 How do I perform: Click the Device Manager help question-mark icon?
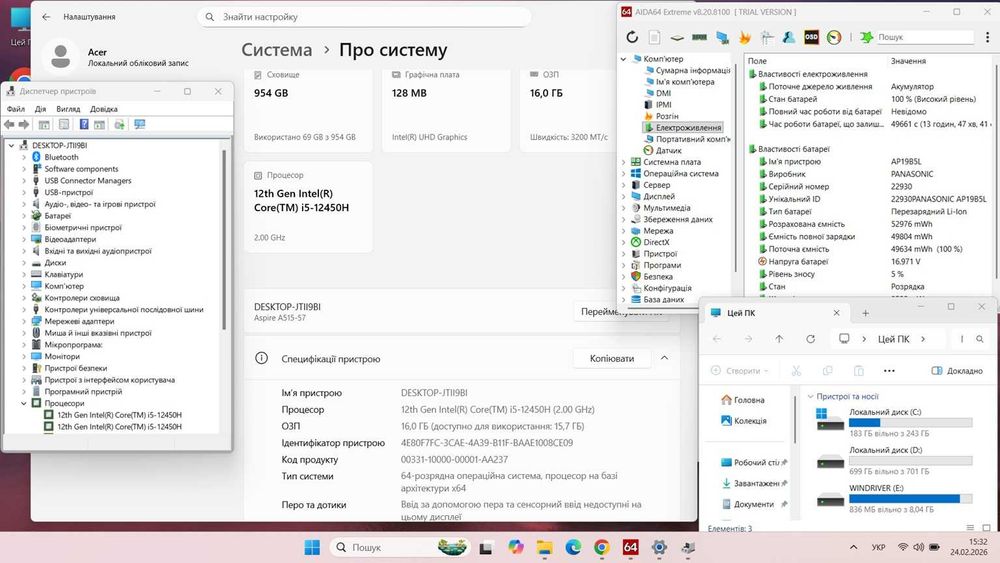[84, 124]
